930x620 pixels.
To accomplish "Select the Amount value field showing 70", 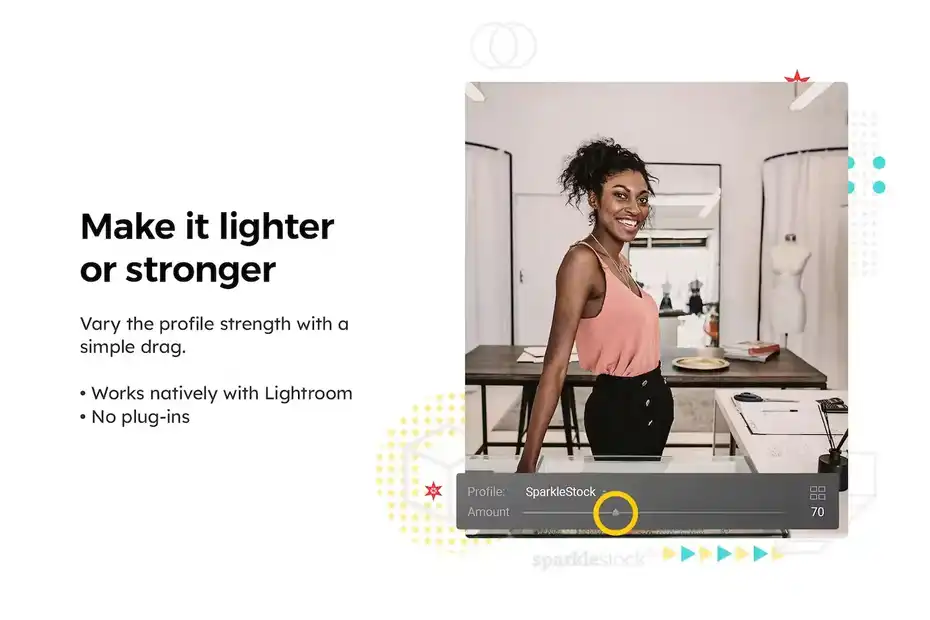I will click(x=817, y=512).
